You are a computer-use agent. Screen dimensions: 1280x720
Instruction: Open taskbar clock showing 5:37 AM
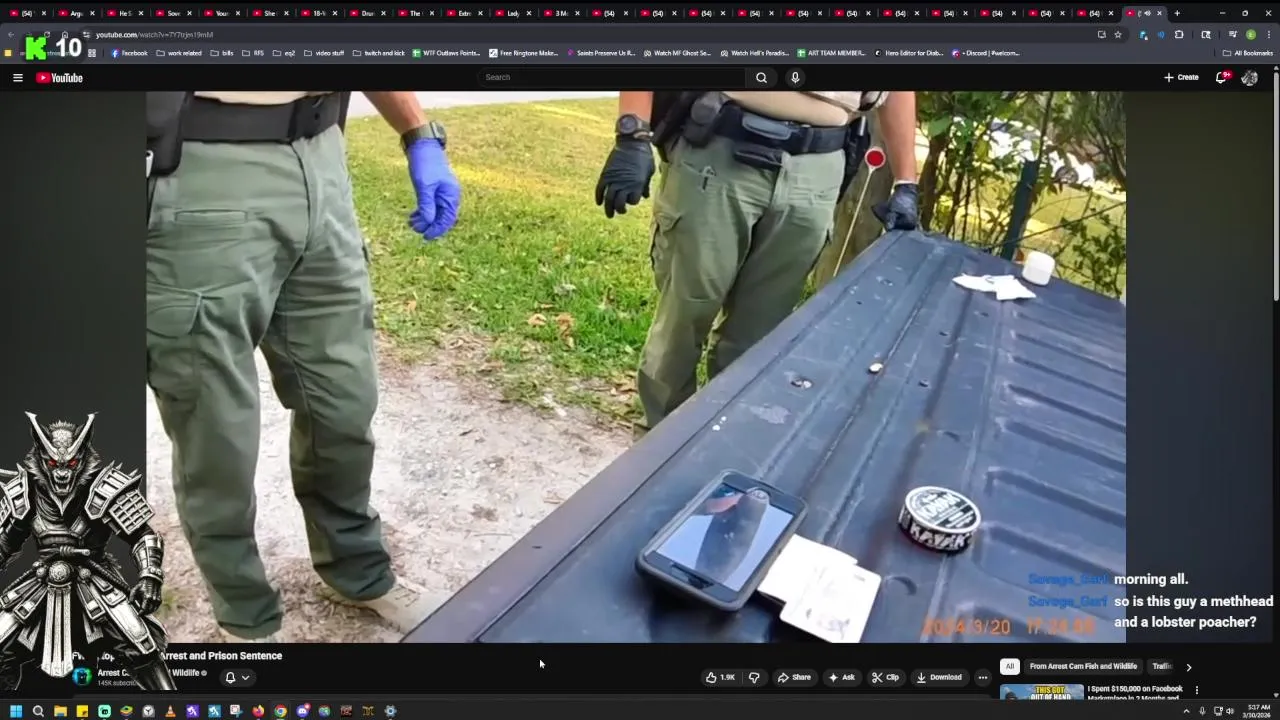[x=1256, y=711]
